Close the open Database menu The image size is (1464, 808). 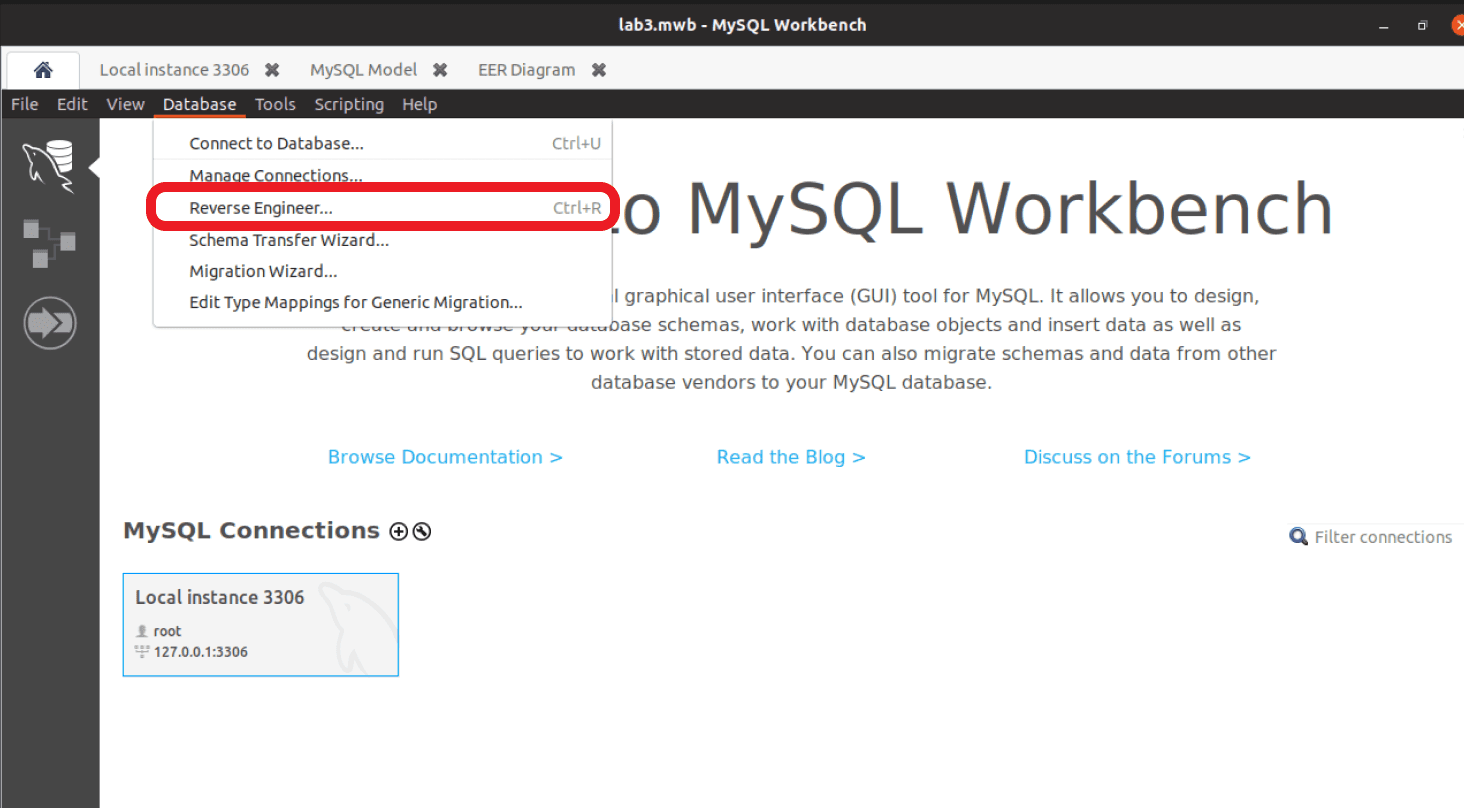coord(200,104)
